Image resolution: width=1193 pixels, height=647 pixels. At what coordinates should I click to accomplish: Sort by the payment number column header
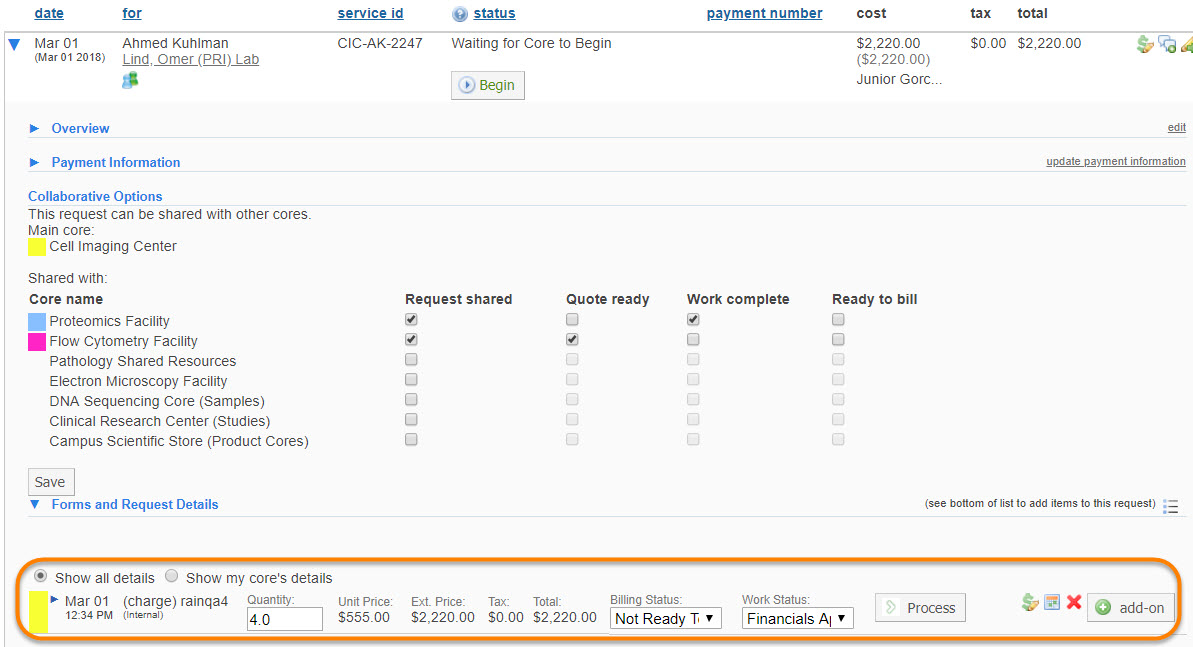[764, 13]
